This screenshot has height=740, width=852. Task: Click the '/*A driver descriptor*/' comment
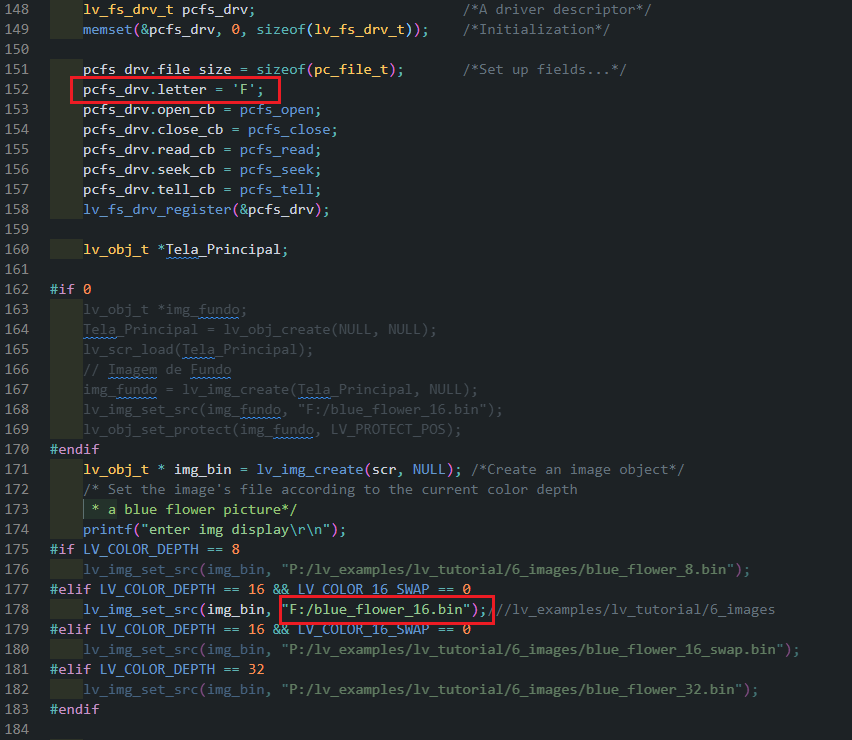557,9
